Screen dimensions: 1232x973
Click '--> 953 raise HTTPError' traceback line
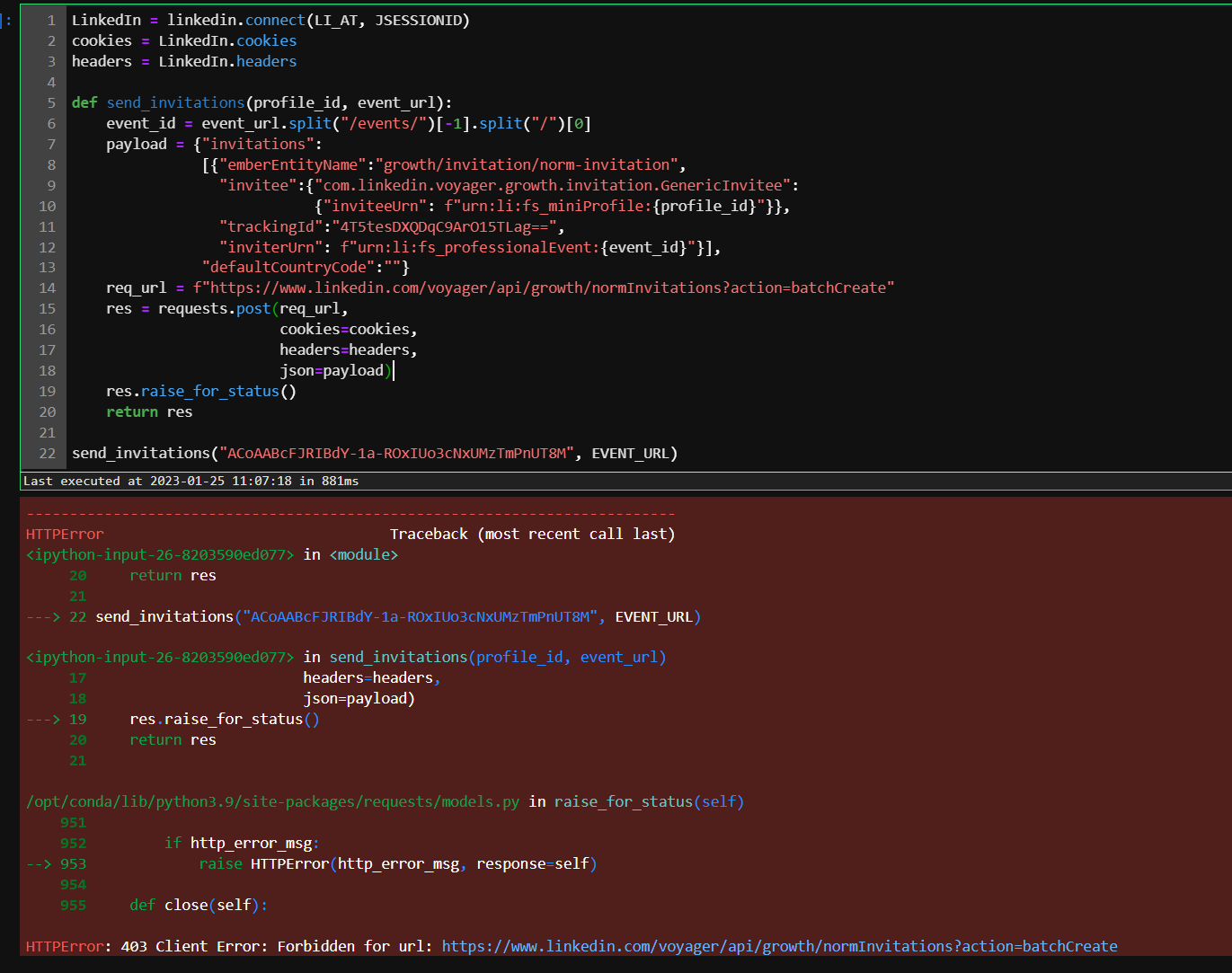pos(312,863)
